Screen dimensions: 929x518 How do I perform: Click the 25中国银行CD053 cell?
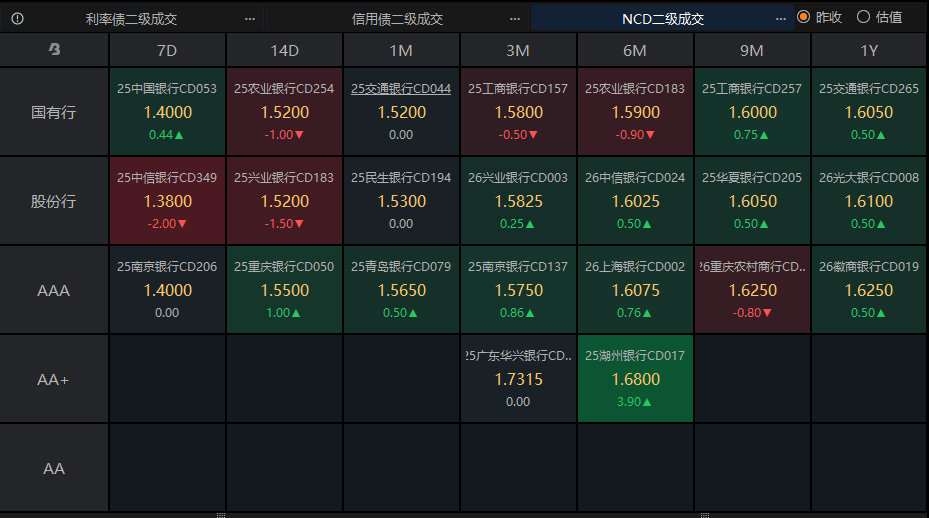click(167, 112)
